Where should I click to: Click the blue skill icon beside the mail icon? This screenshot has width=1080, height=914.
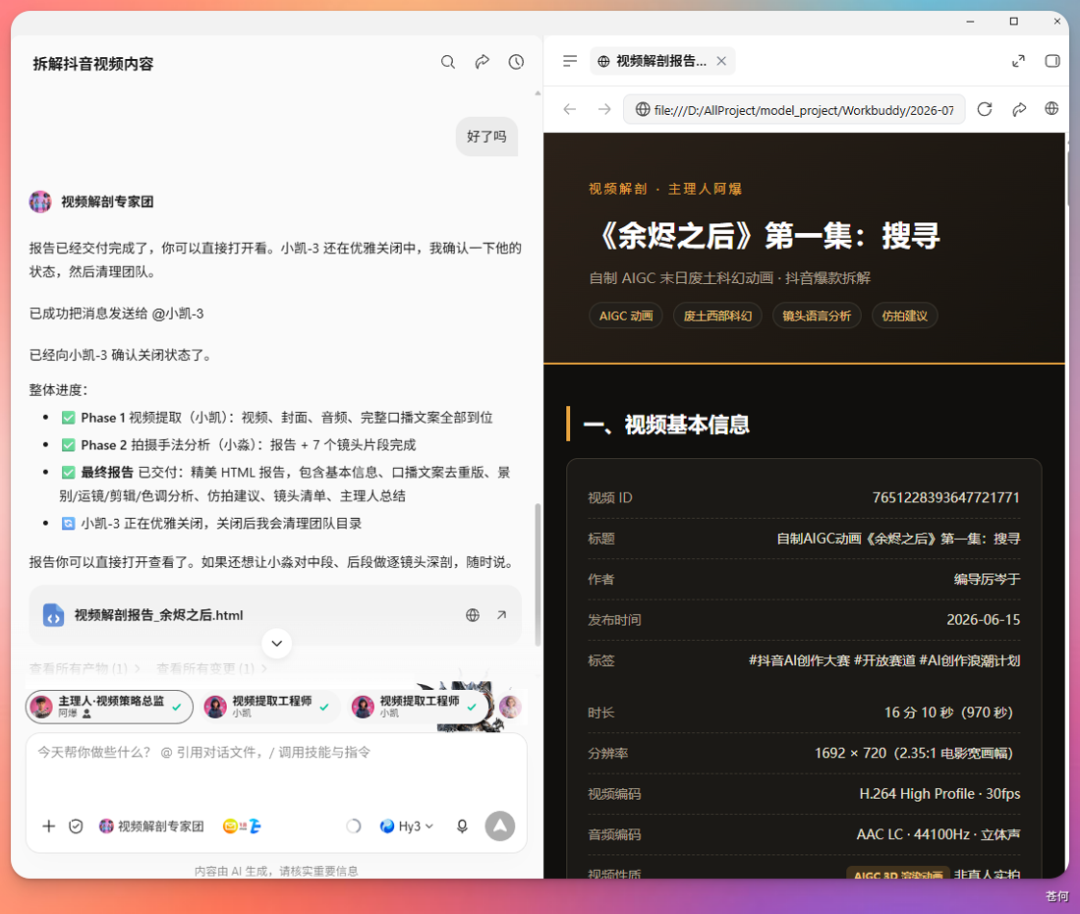point(255,826)
